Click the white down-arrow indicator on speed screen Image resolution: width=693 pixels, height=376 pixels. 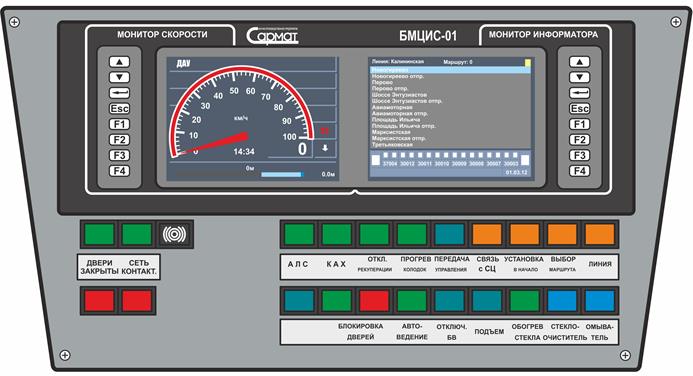pyautogui.click(x=325, y=148)
